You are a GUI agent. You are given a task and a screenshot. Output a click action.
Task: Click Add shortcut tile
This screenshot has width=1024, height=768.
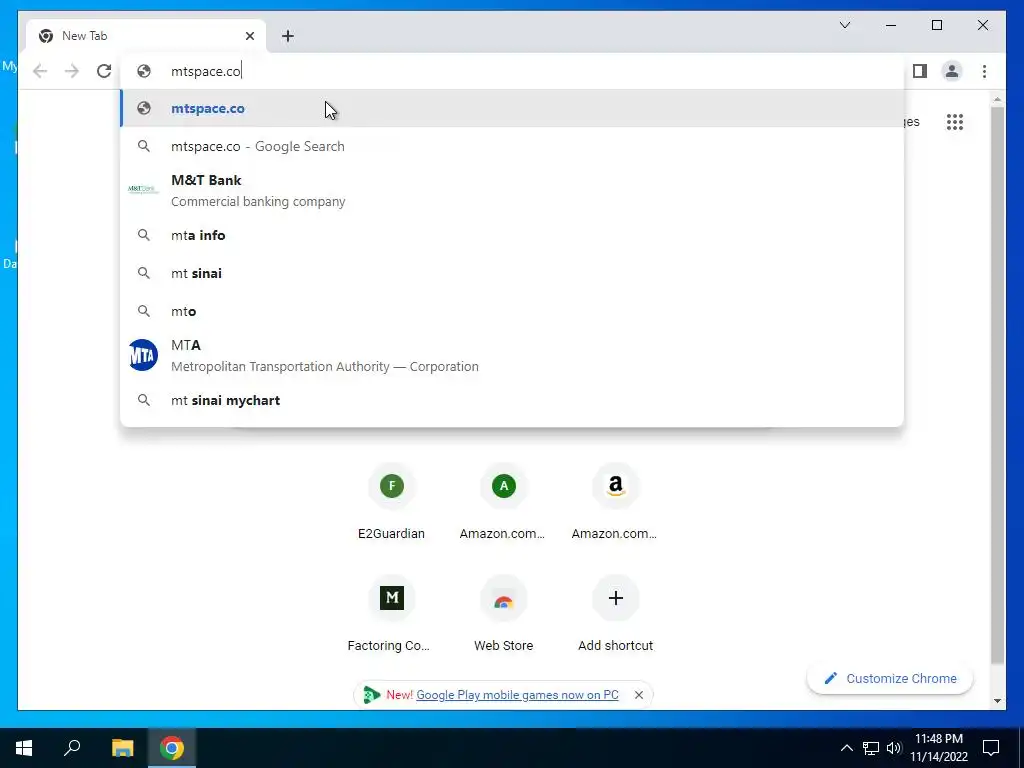[x=615, y=613]
